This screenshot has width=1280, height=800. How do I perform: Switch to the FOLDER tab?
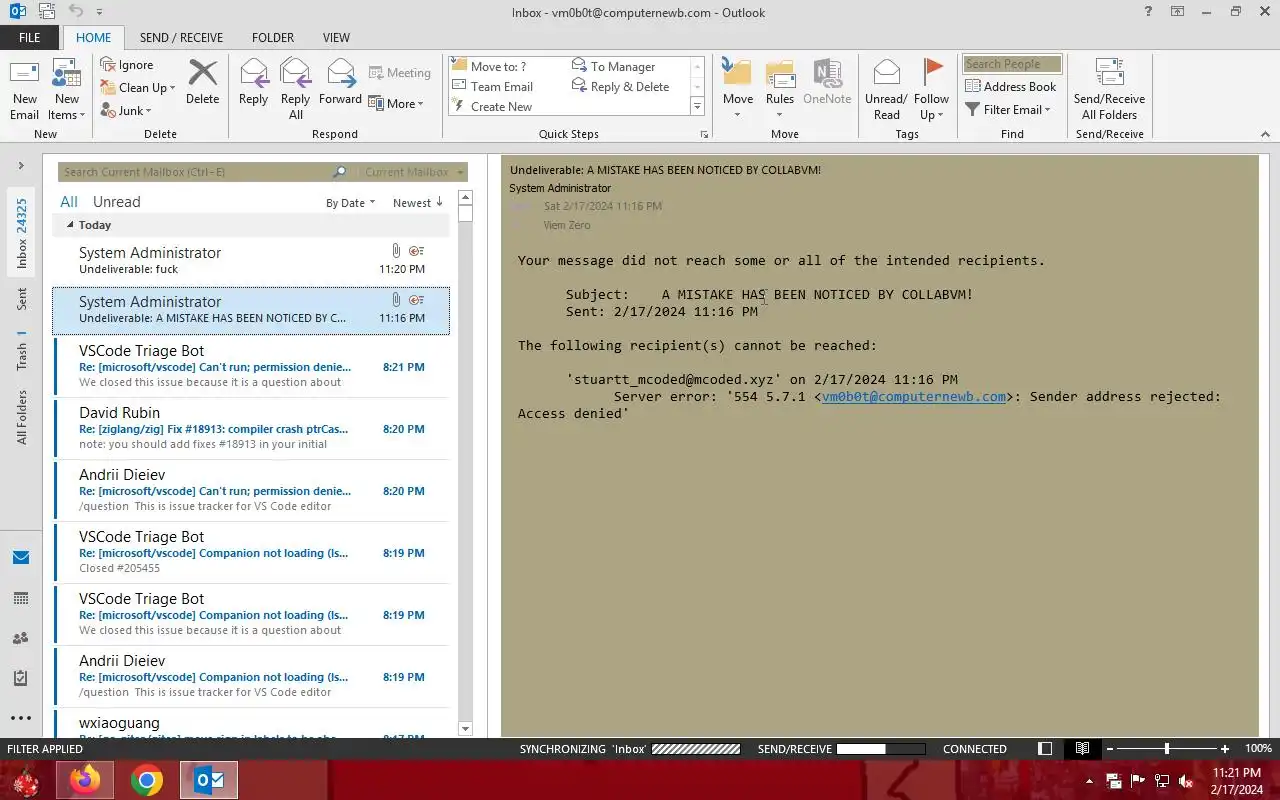pyautogui.click(x=273, y=37)
